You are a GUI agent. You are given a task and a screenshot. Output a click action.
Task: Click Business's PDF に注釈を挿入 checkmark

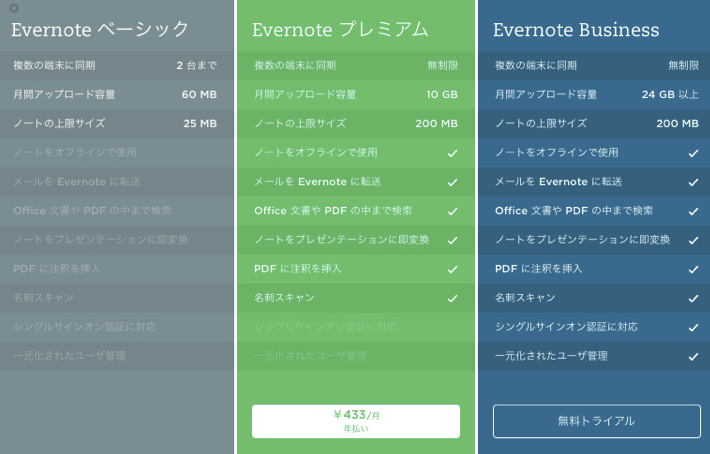pyautogui.click(x=693, y=269)
